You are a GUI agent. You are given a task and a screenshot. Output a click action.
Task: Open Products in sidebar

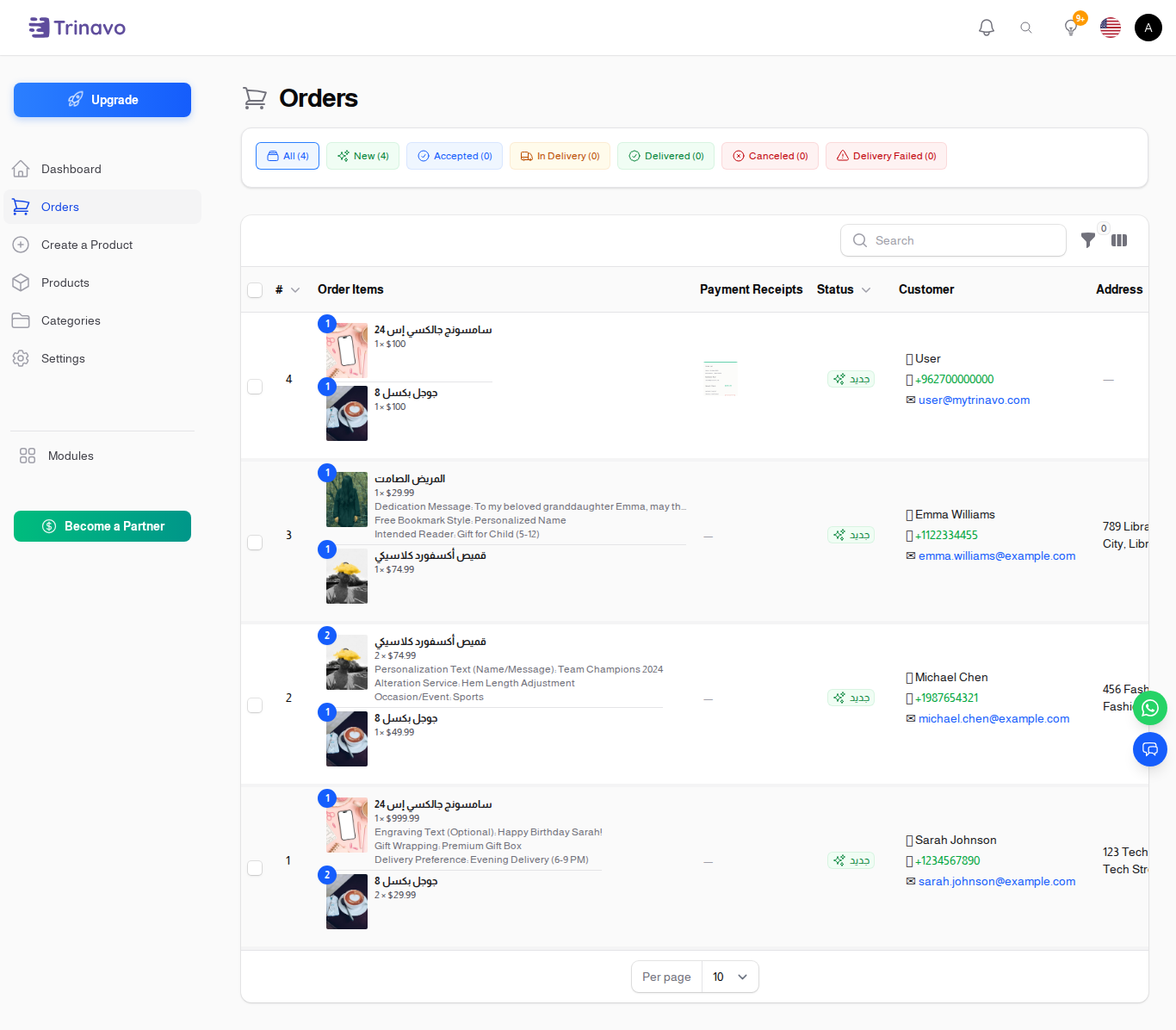[102, 282]
